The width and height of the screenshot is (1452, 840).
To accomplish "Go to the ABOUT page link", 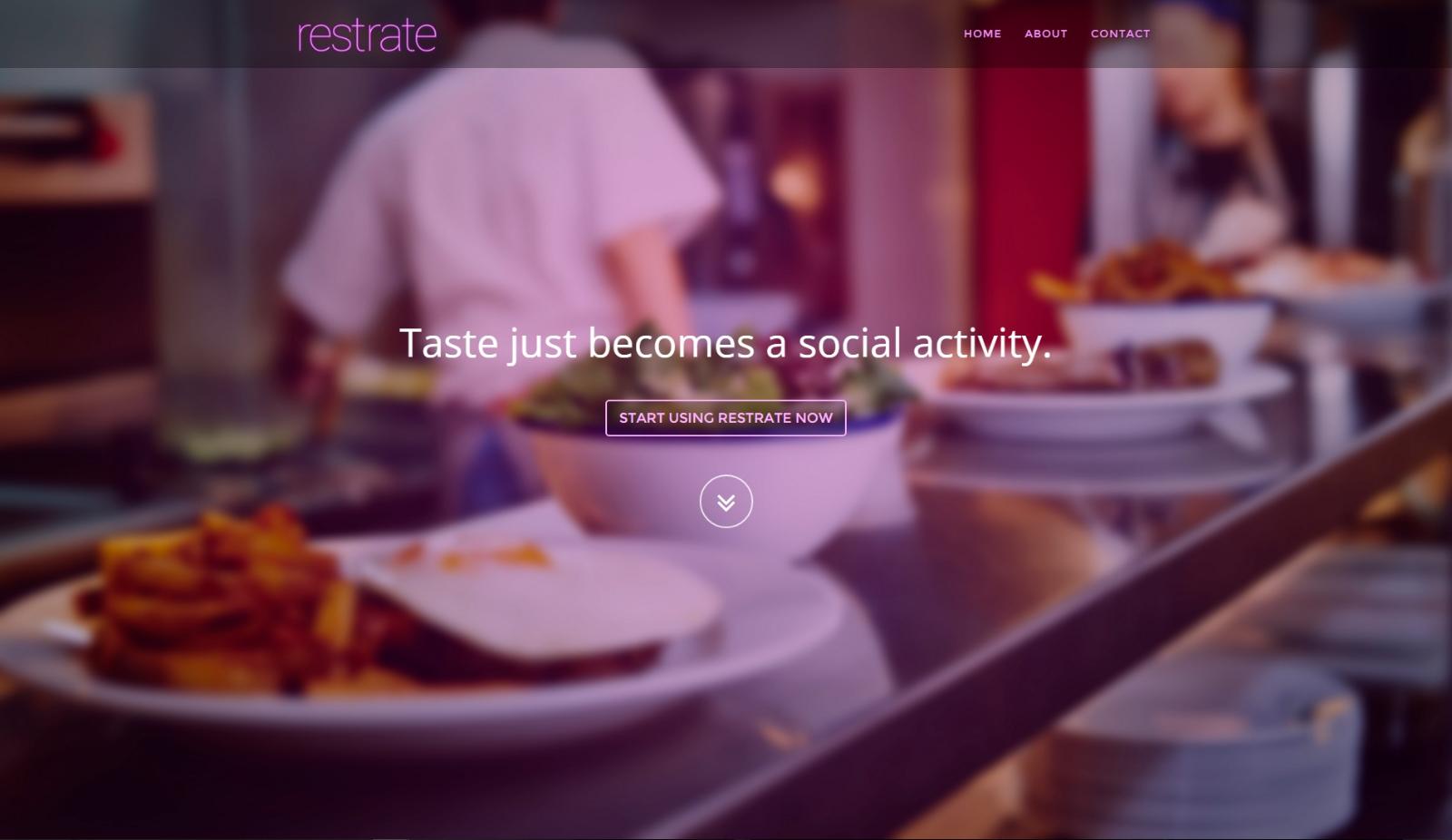I will [x=1045, y=34].
